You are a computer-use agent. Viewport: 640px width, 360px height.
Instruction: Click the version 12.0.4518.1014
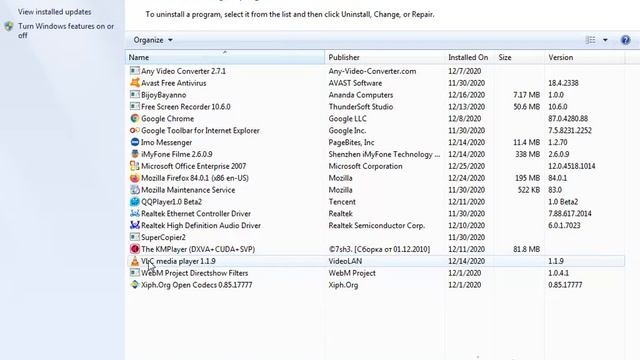[x=571, y=167]
